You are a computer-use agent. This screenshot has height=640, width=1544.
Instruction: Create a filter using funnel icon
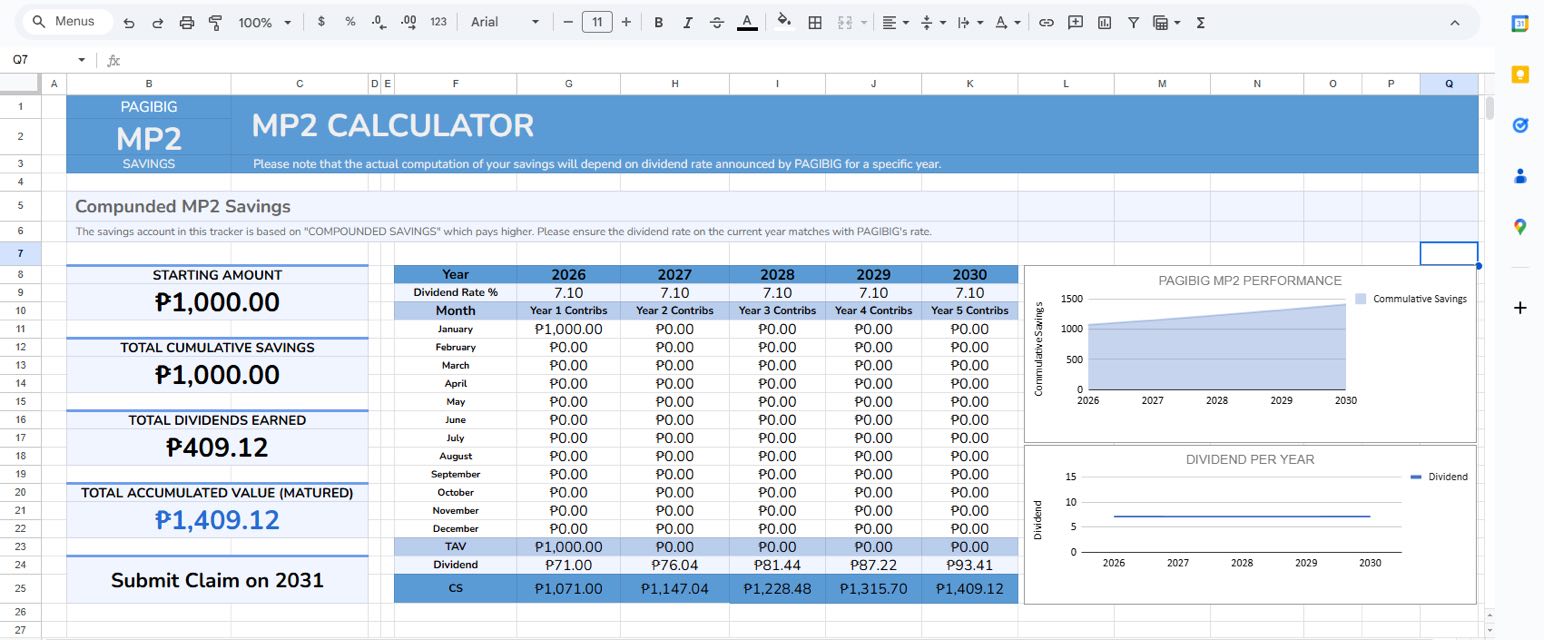pyautogui.click(x=1133, y=22)
